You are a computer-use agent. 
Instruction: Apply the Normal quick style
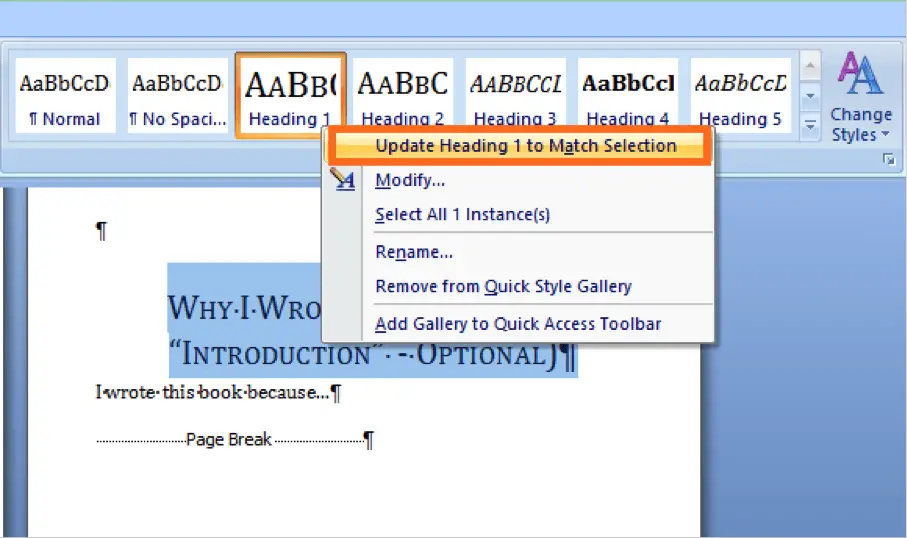click(65, 95)
